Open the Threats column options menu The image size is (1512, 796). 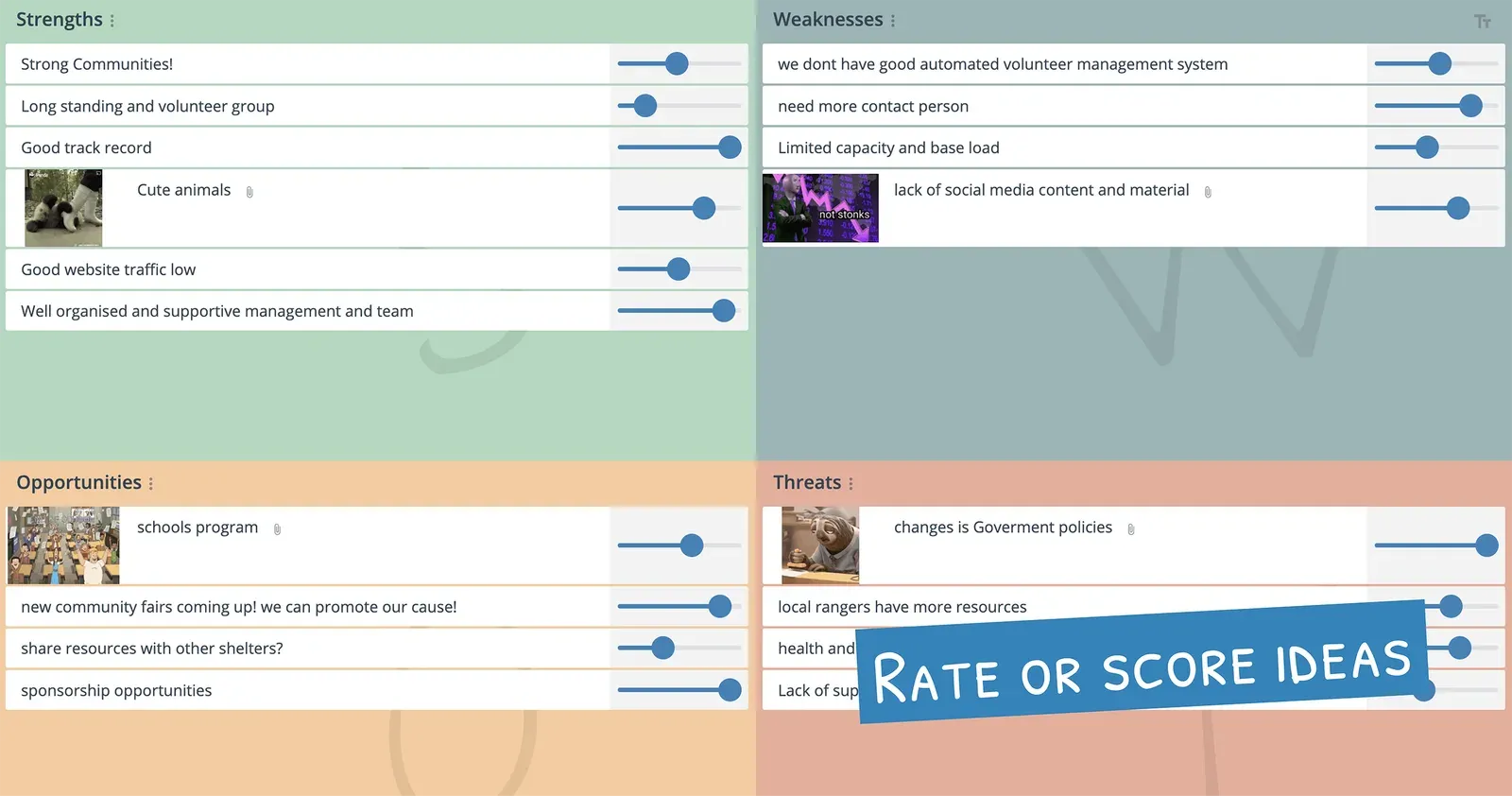[851, 484]
